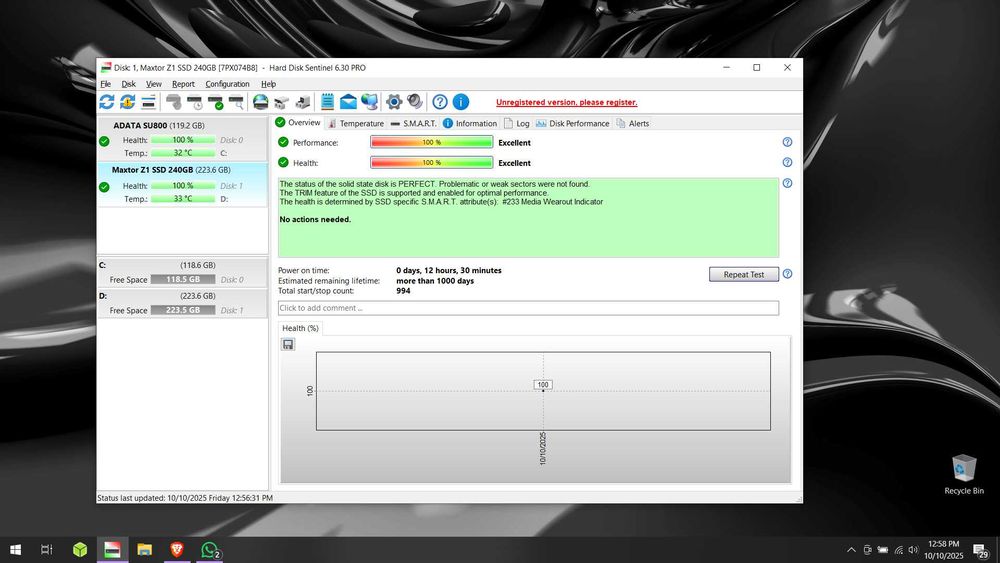Click the globe and monitor network icon
The height and width of the screenshot is (563, 1000).
(369, 101)
